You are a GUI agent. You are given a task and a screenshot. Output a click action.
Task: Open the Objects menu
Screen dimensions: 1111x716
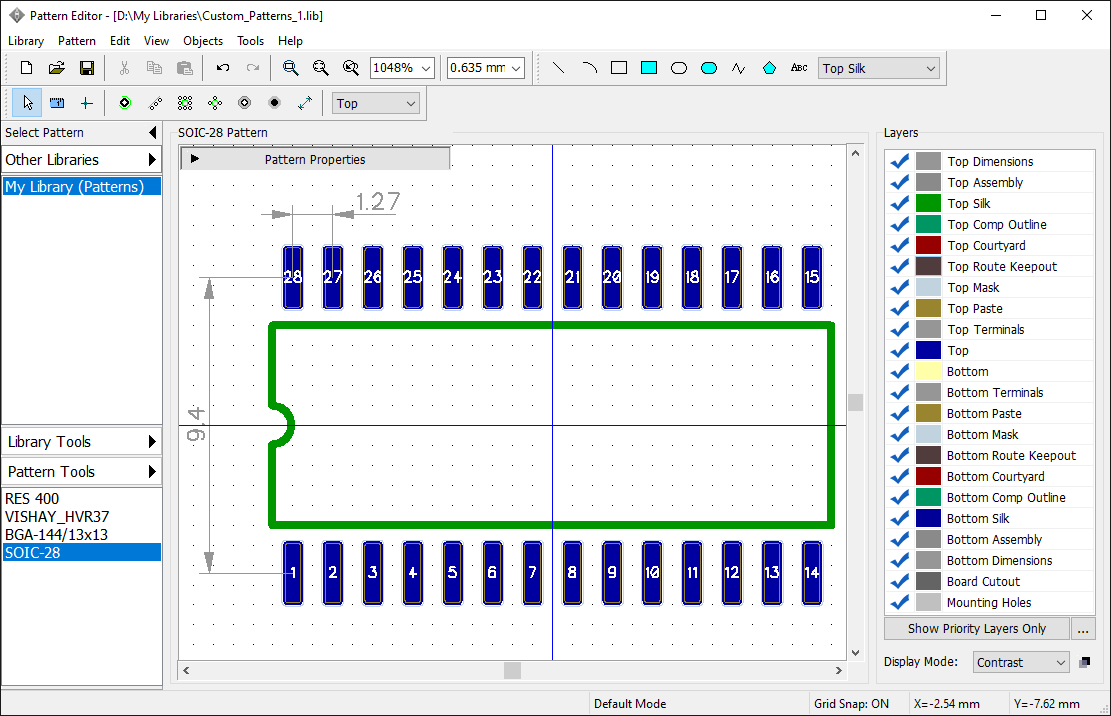click(x=203, y=41)
